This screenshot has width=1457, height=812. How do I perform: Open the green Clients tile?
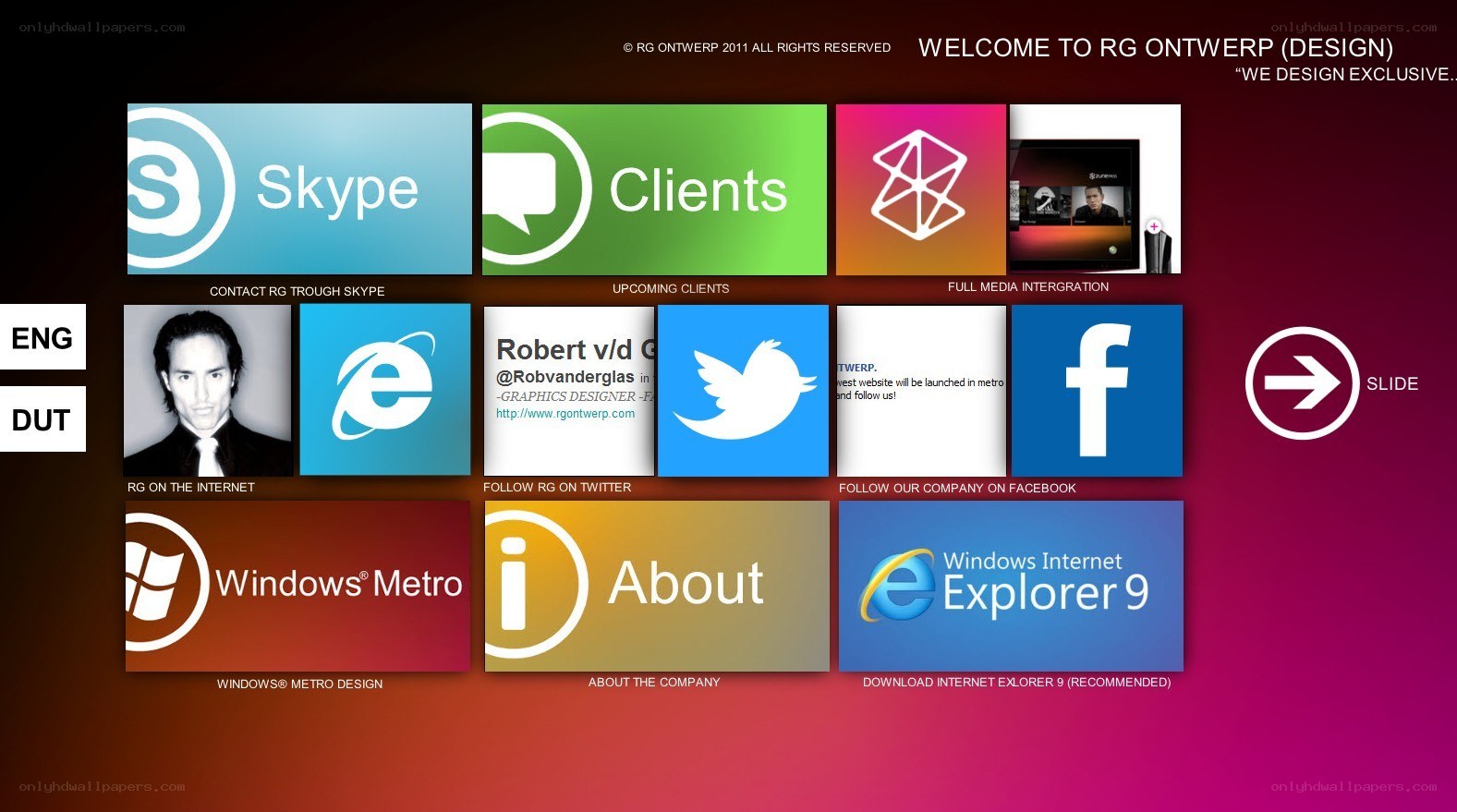[x=654, y=189]
